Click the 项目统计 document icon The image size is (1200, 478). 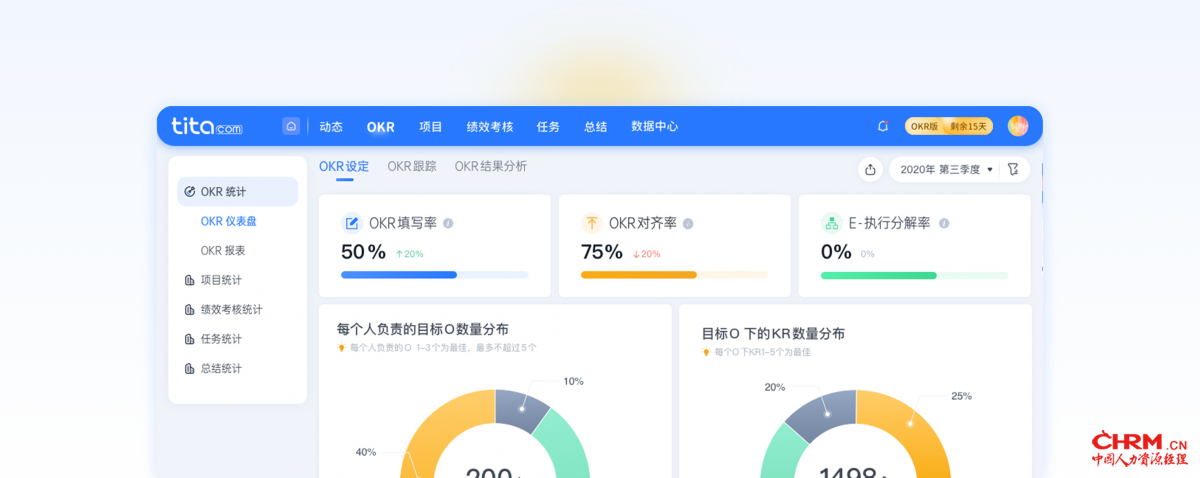190,280
